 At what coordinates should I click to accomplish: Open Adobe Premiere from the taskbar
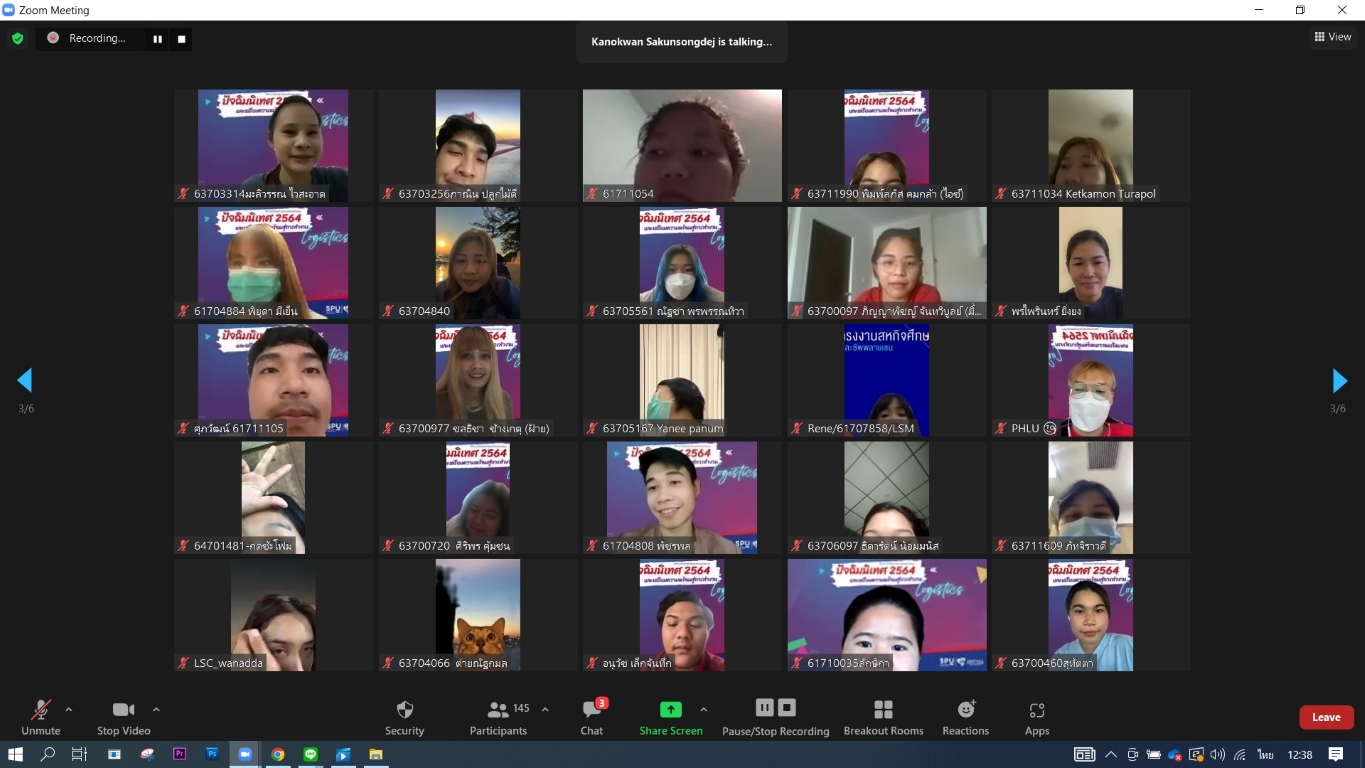[x=180, y=754]
